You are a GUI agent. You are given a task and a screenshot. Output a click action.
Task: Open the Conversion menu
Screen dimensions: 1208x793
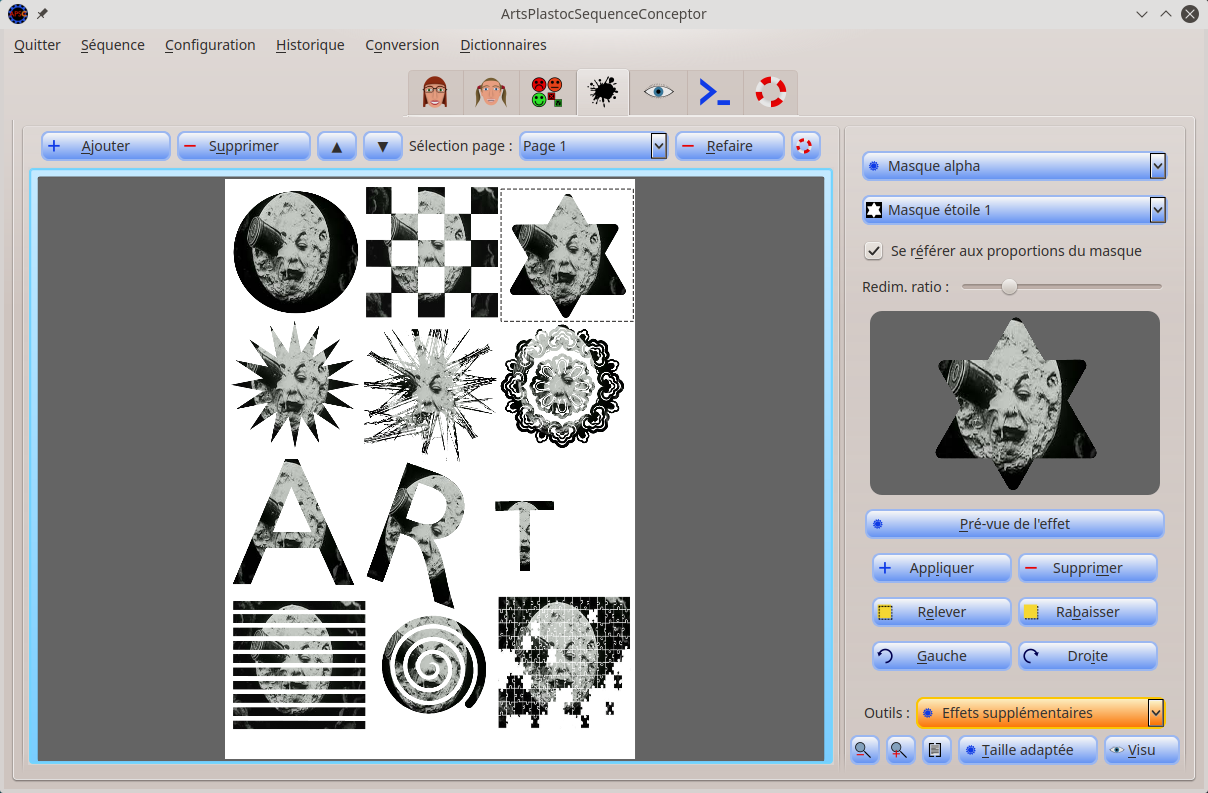click(x=402, y=45)
